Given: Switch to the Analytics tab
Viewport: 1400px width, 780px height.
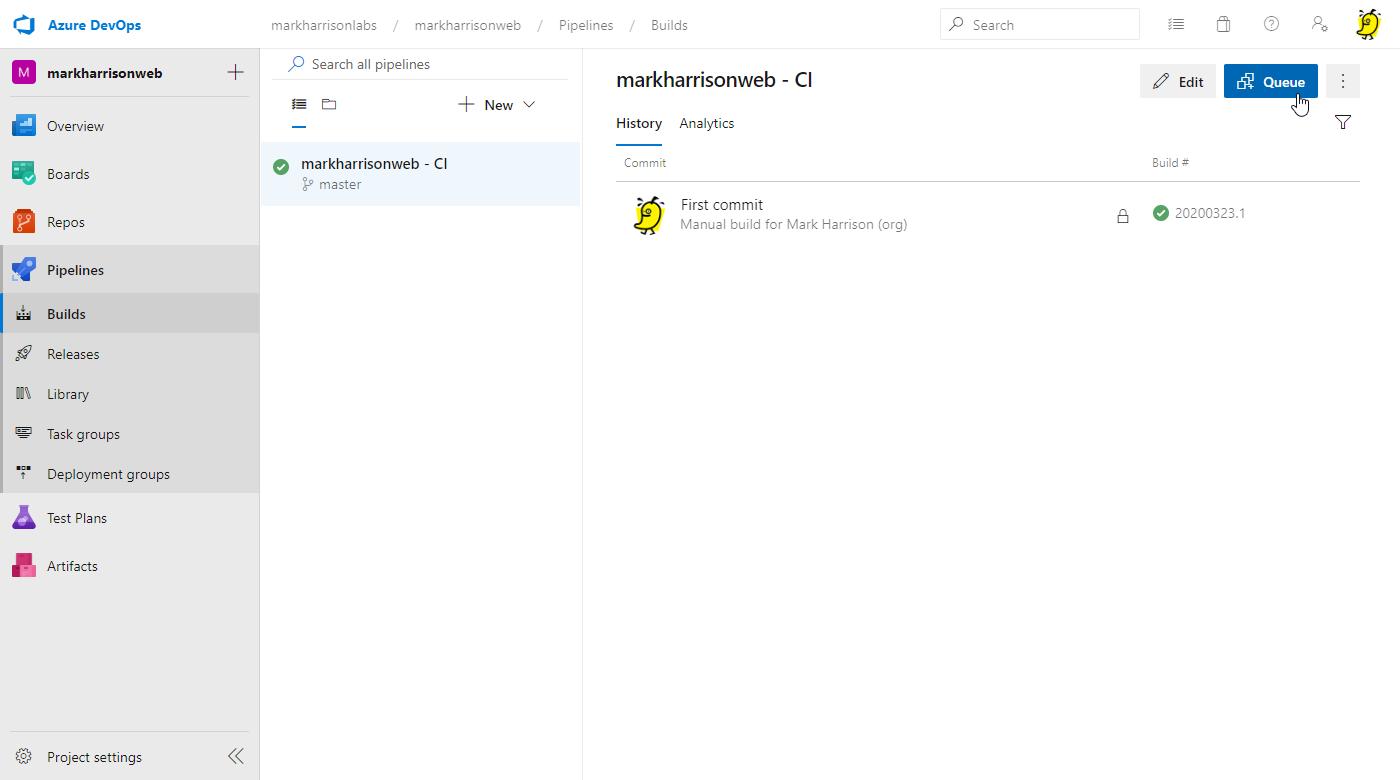Looking at the screenshot, I should click(x=707, y=123).
